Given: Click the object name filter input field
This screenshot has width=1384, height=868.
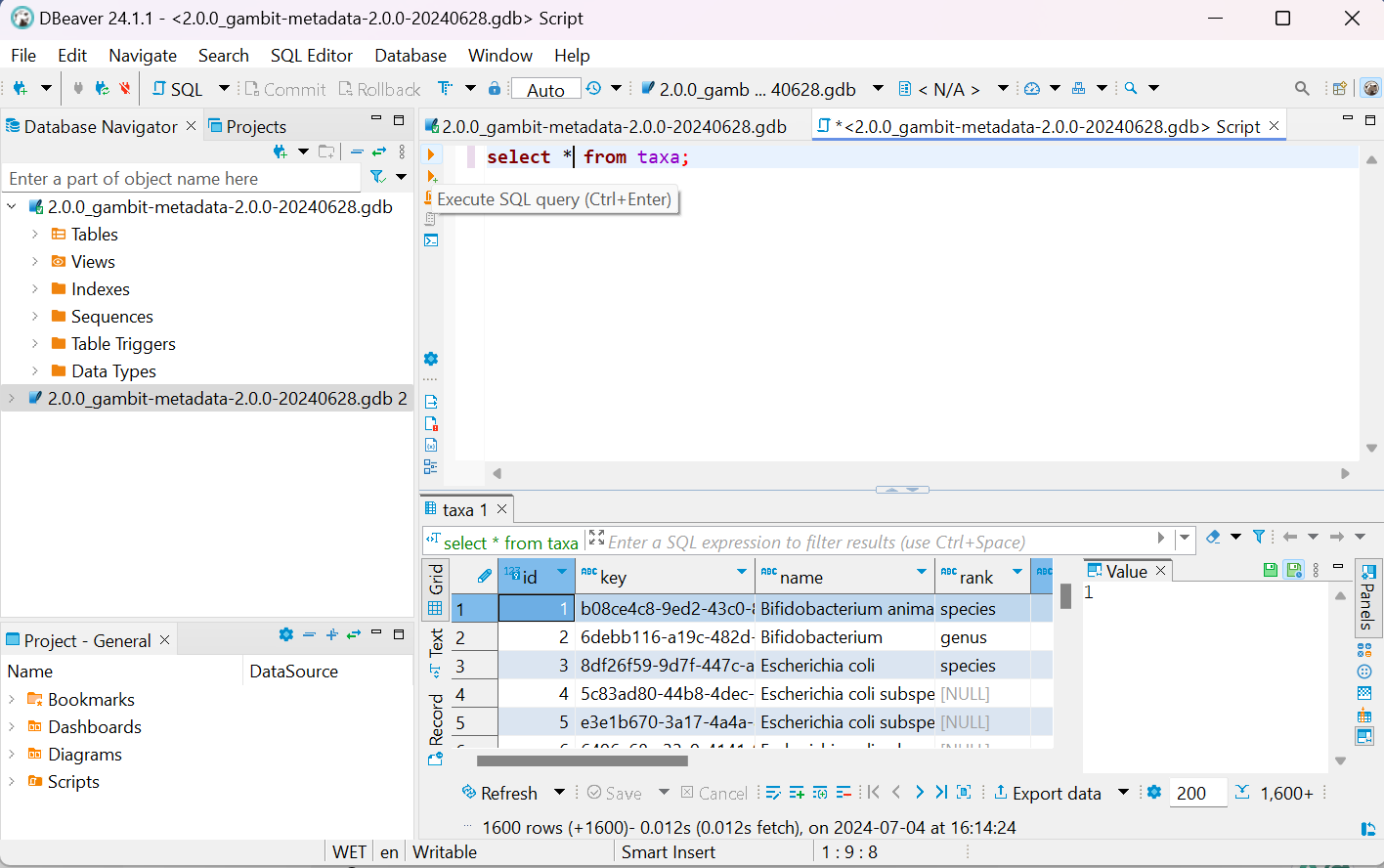Looking at the screenshot, I should (181, 179).
